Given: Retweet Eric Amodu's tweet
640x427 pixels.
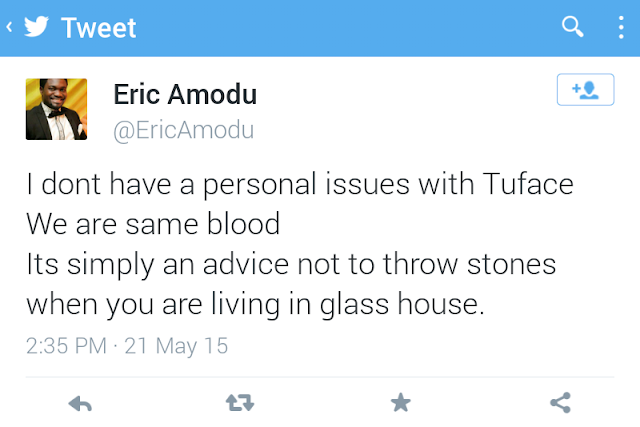Looking at the screenshot, I should pyautogui.click(x=239, y=403).
